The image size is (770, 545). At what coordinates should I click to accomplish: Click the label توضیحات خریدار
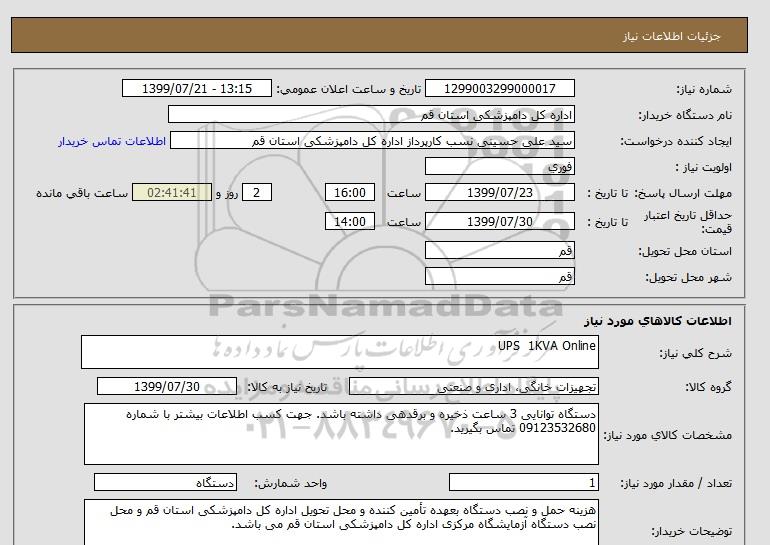click(x=691, y=531)
